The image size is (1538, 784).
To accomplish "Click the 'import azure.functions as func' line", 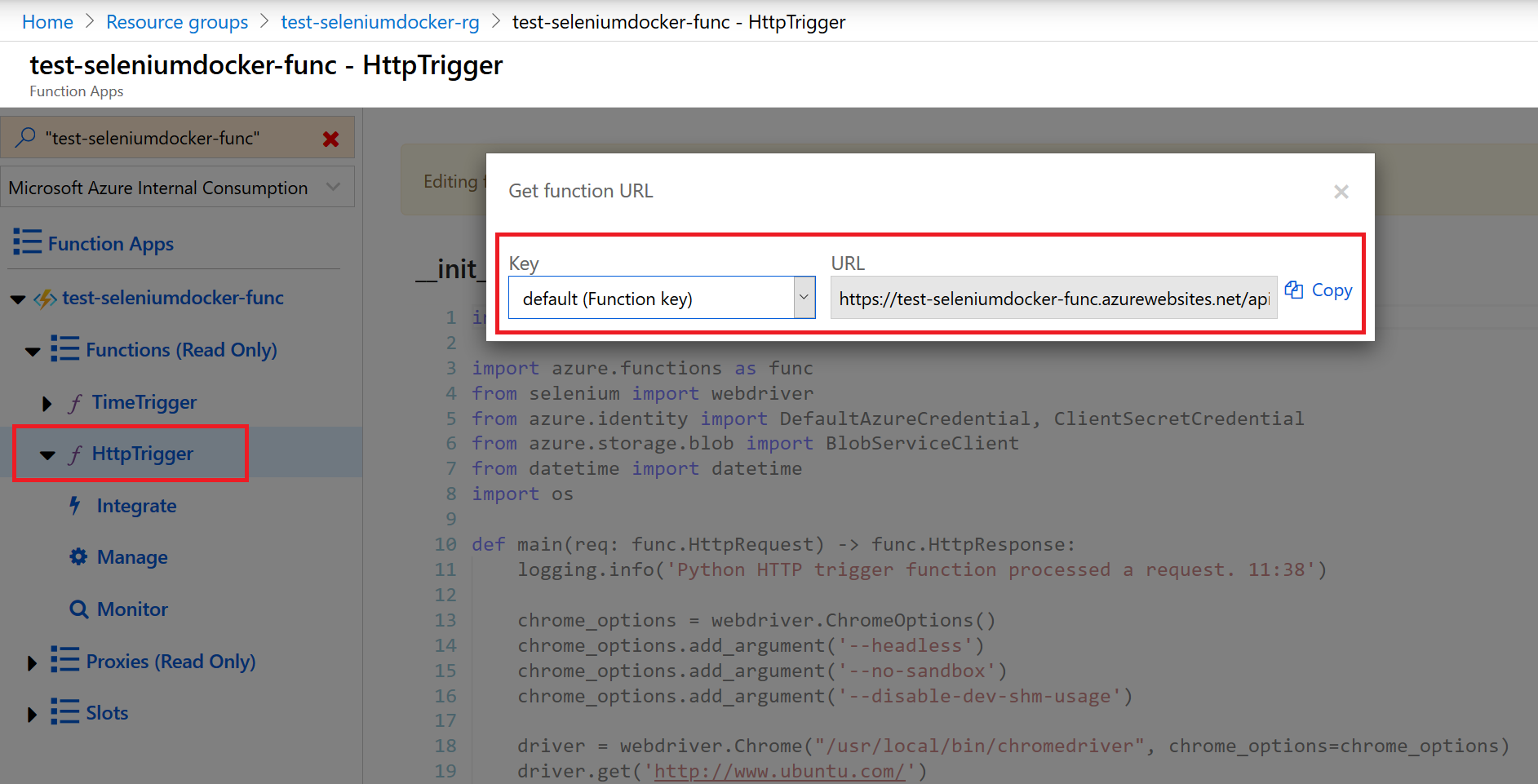I will point(642,368).
